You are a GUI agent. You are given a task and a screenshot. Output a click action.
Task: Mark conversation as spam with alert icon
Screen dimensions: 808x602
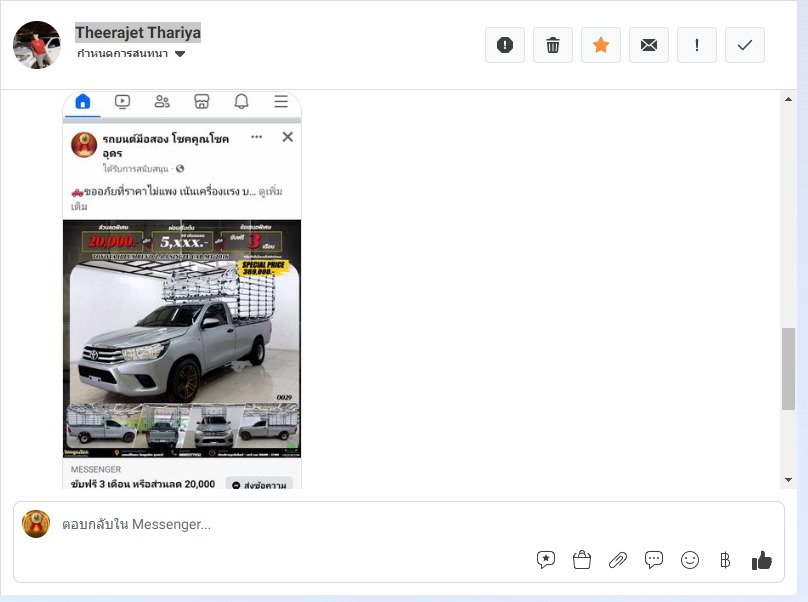tap(505, 45)
